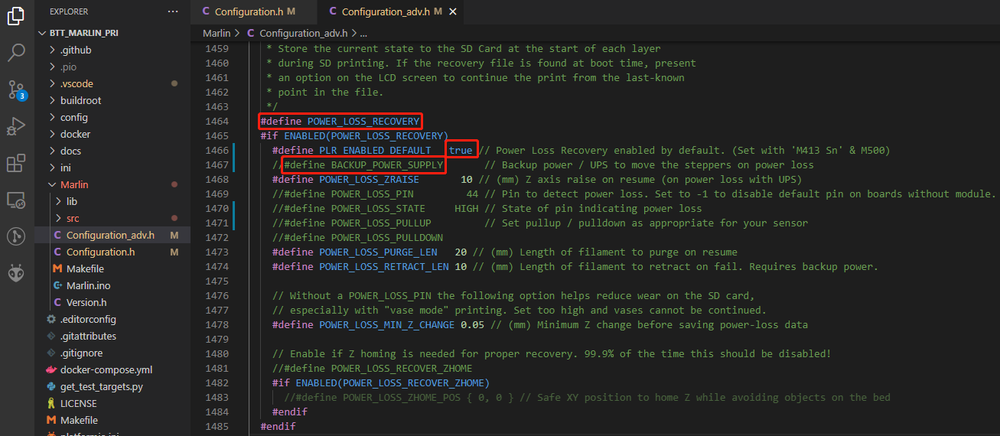Switch to the Configuration.h editor tab
The width and height of the screenshot is (1000, 436).
point(250,12)
